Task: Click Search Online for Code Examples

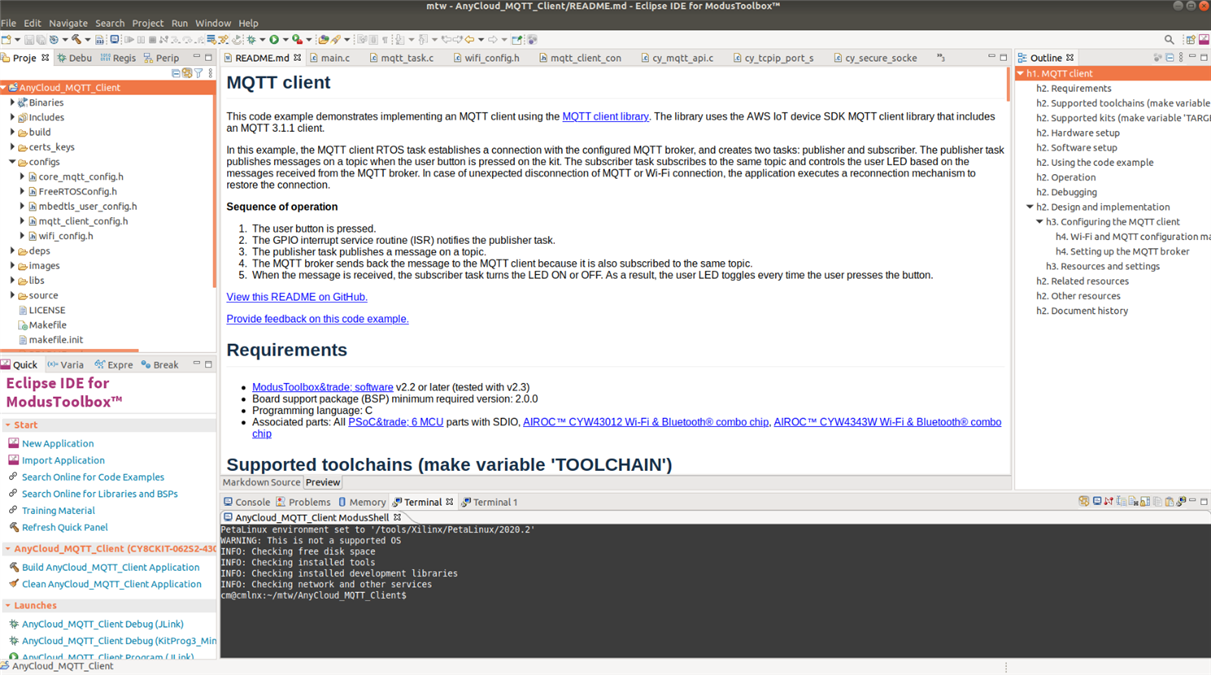Action: click(x=93, y=477)
